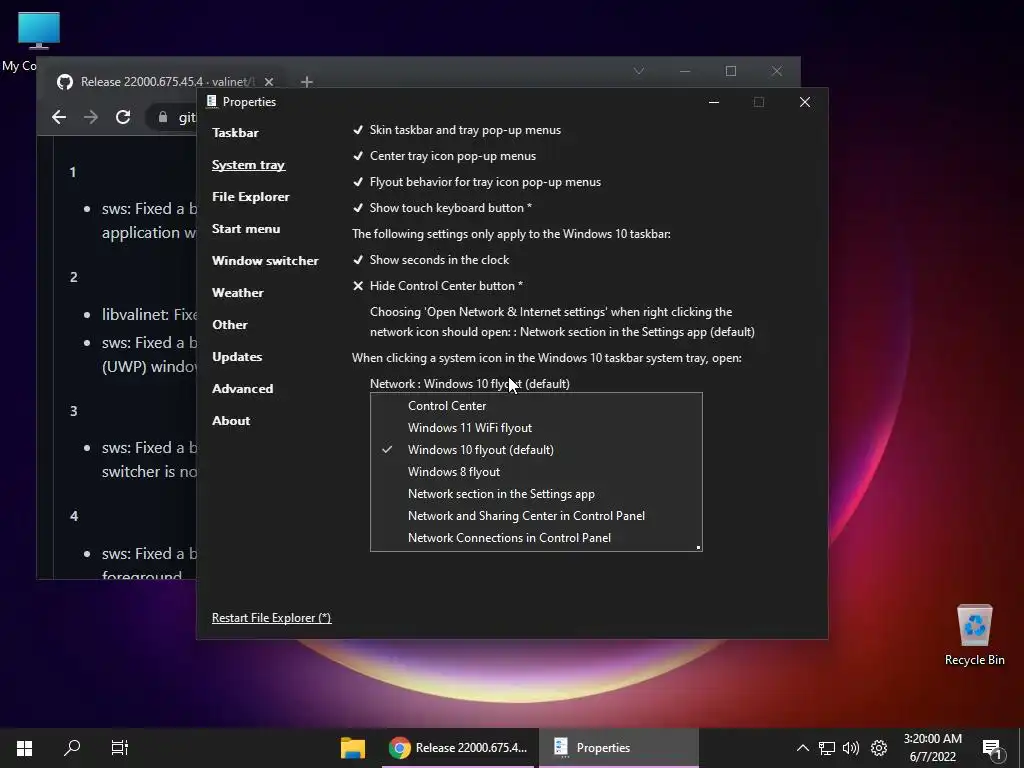Show hidden tray icons chevron
Viewport: 1024px width, 768px height.
click(x=803, y=748)
